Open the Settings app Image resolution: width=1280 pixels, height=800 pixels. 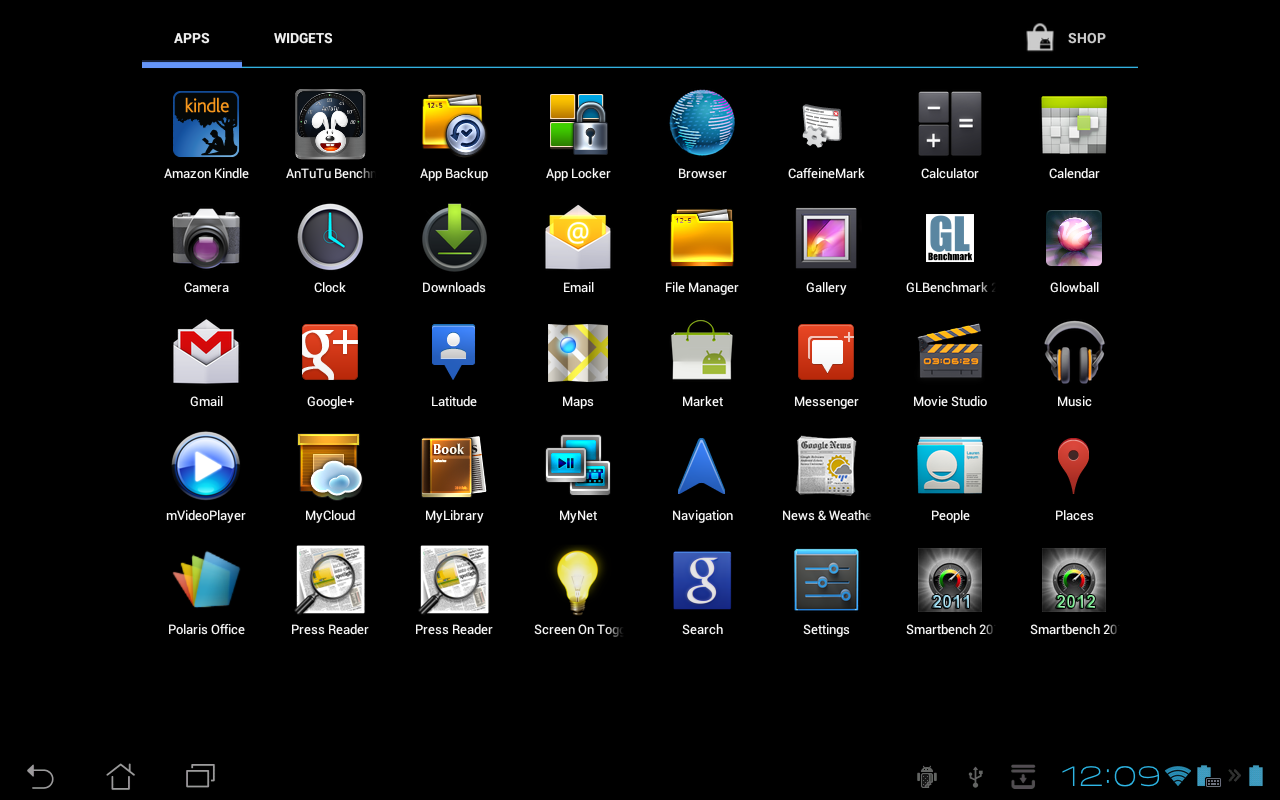[x=826, y=580]
